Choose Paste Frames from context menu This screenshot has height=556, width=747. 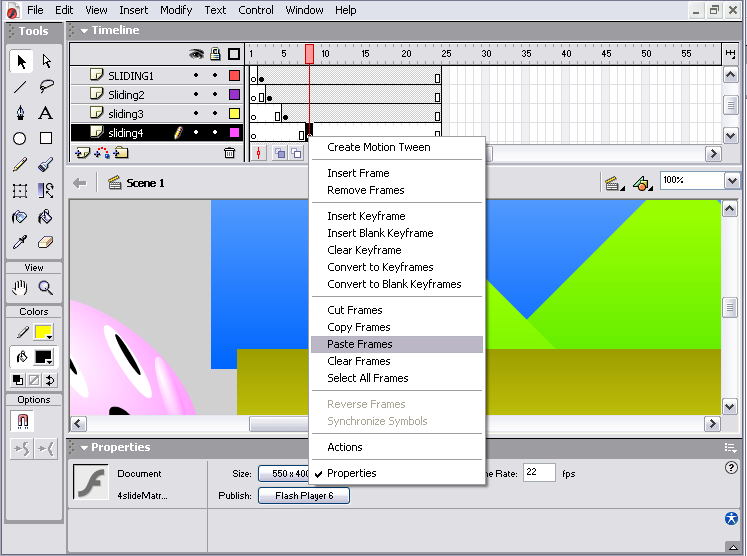360,344
